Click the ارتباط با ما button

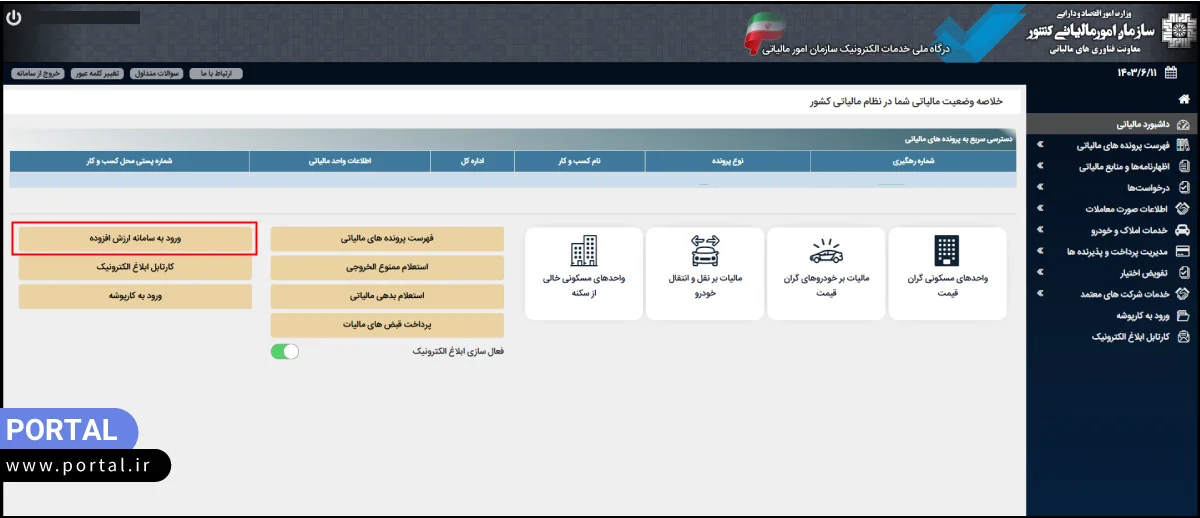[215, 73]
